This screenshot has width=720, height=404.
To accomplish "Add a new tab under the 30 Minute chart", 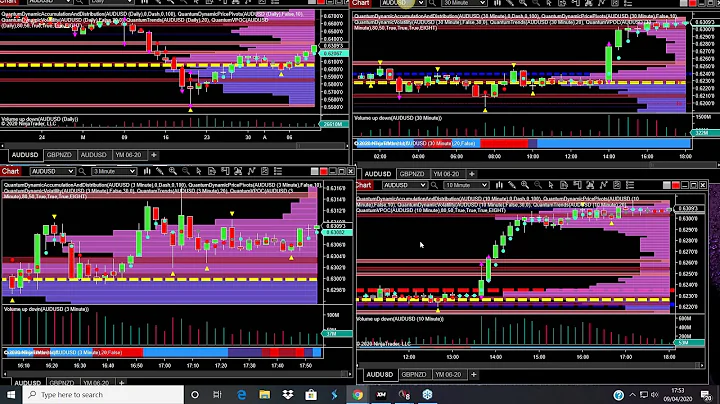I will coord(472,174).
